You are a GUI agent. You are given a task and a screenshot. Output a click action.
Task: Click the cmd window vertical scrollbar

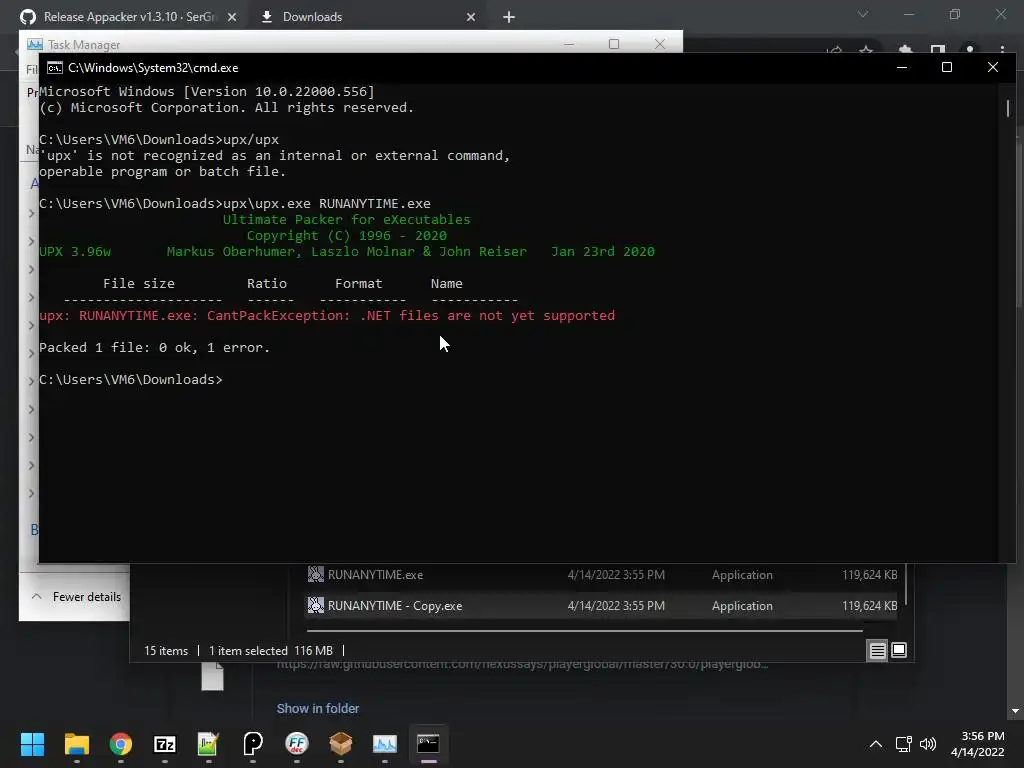tap(1008, 108)
